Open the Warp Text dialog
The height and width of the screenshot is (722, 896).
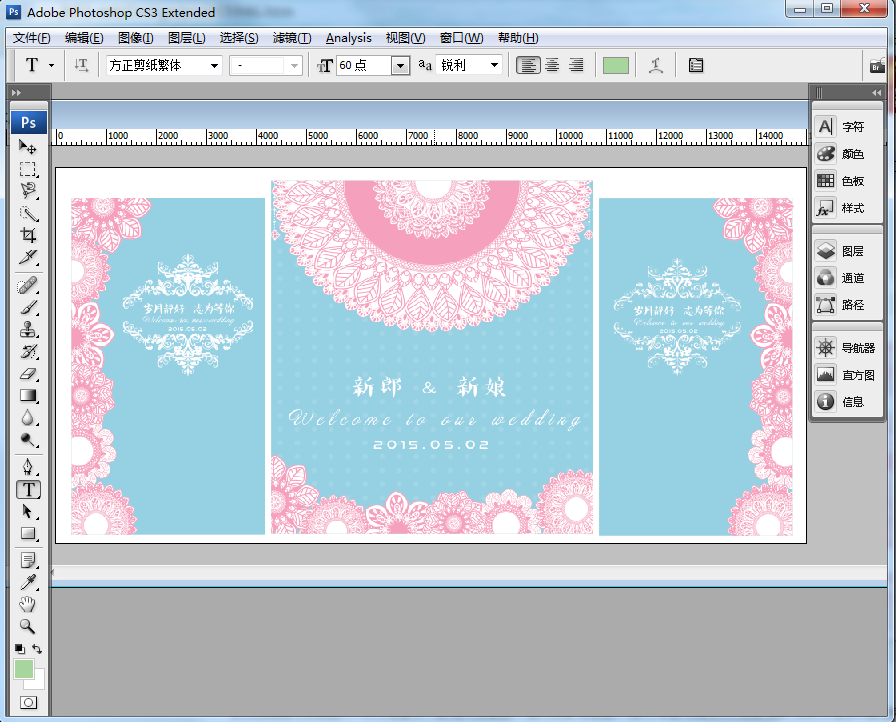coord(656,65)
